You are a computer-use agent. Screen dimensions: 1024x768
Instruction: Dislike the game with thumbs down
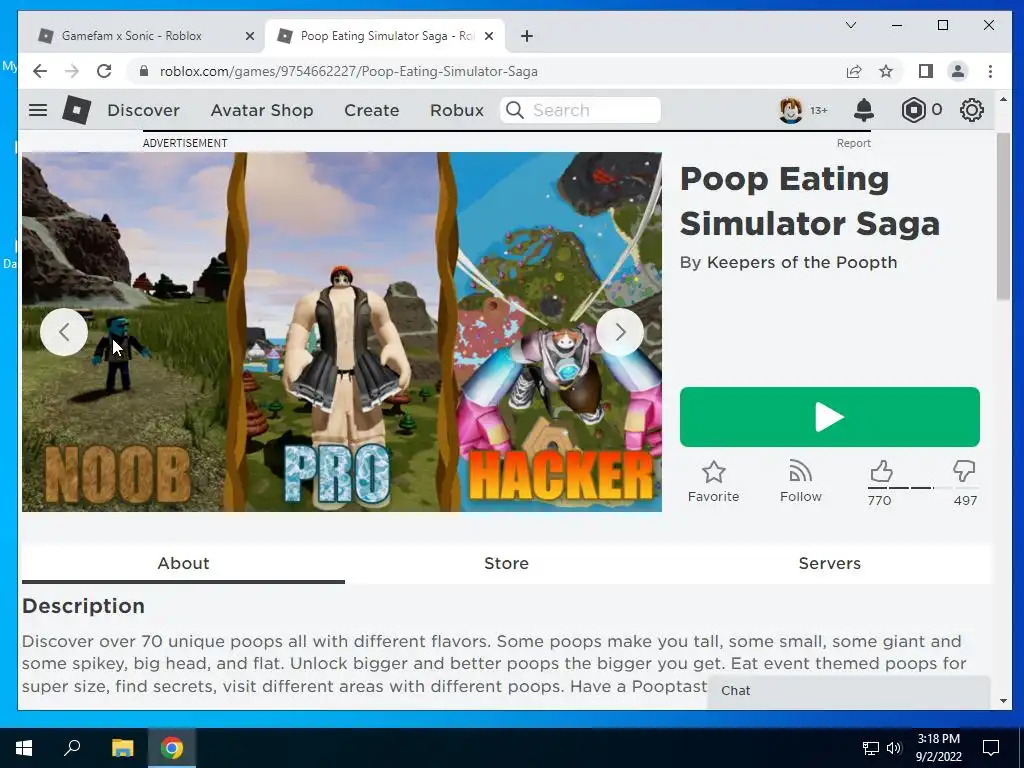click(x=964, y=471)
